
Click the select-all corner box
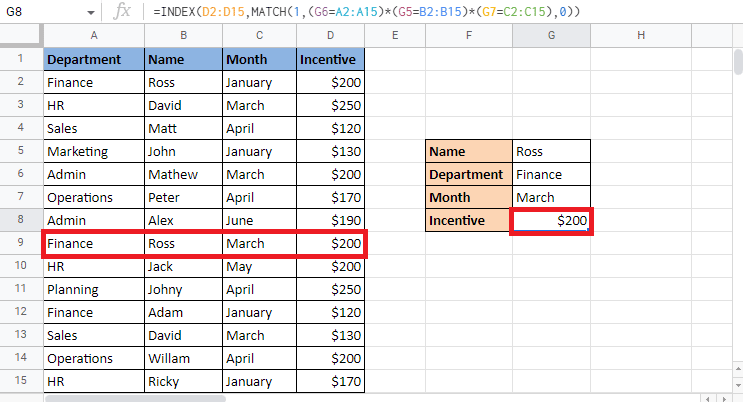19,36
